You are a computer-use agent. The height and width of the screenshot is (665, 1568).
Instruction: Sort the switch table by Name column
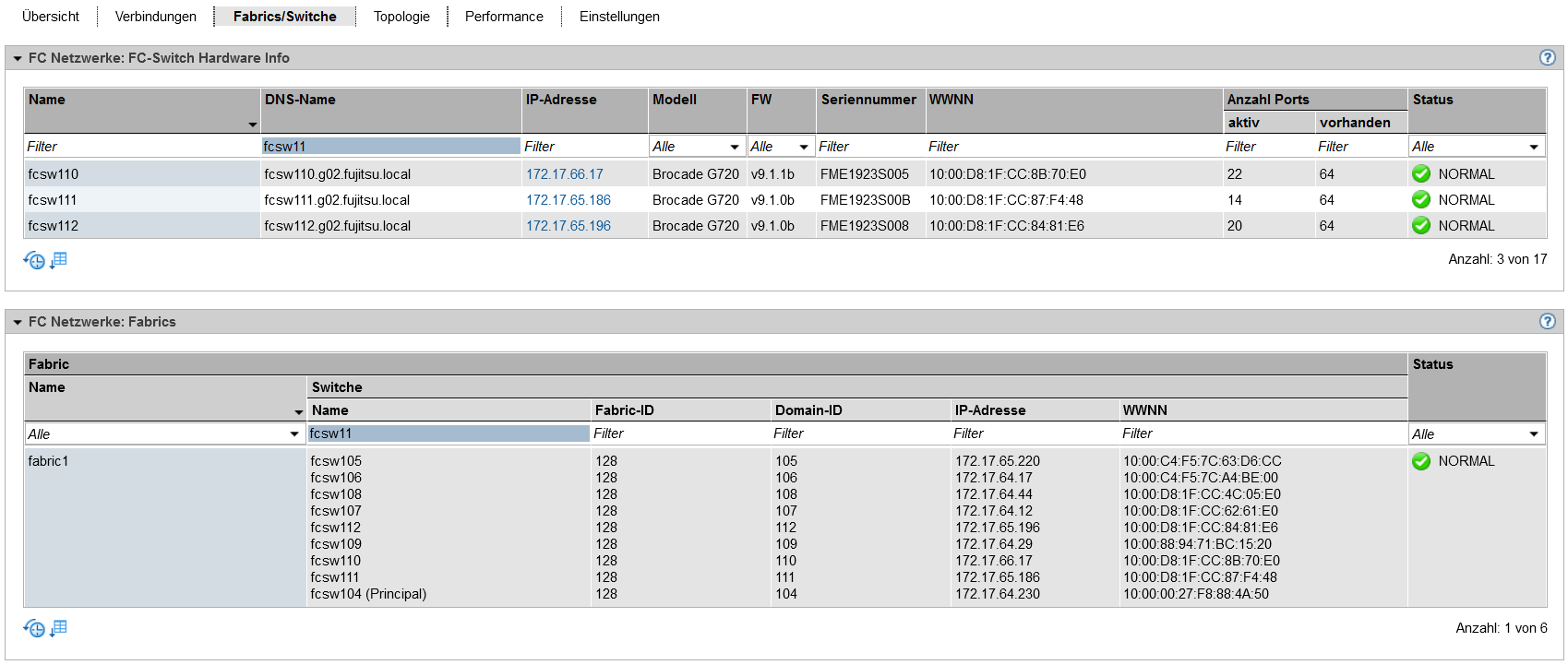(47, 100)
